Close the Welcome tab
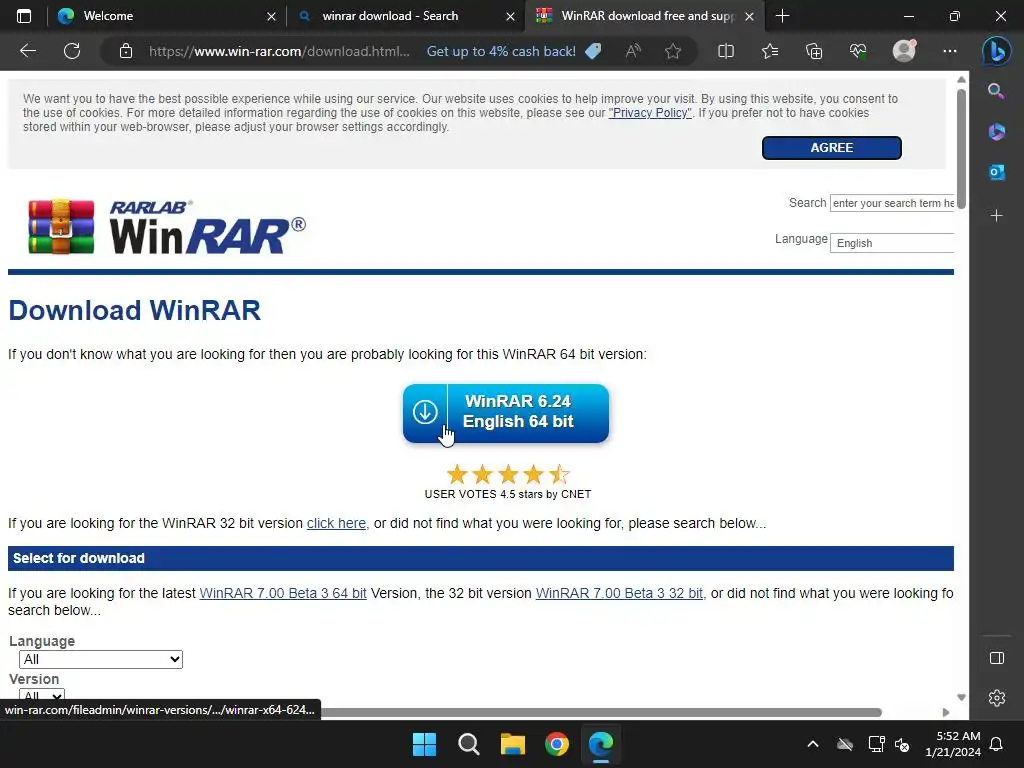Viewport: 1024px width, 768px height. point(272,16)
